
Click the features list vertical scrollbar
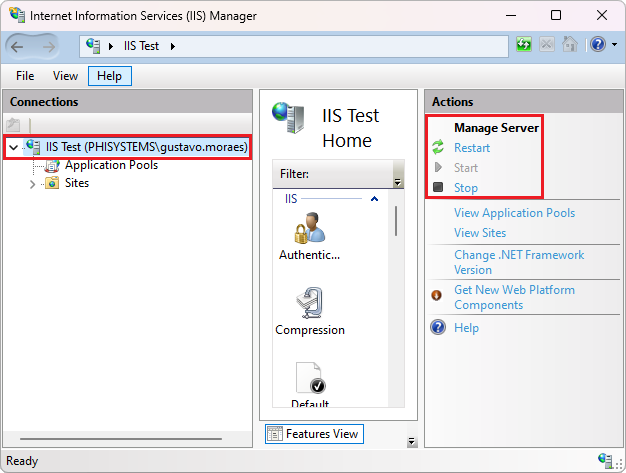pos(396,221)
